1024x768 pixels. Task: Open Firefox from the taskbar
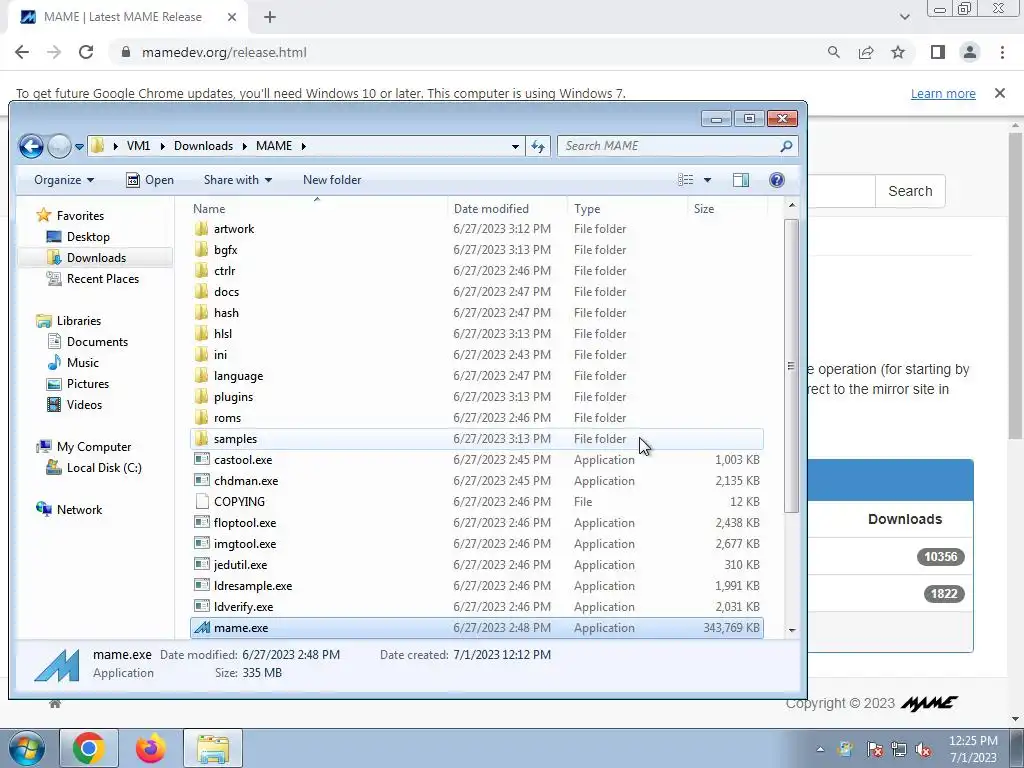coord(150,748)
